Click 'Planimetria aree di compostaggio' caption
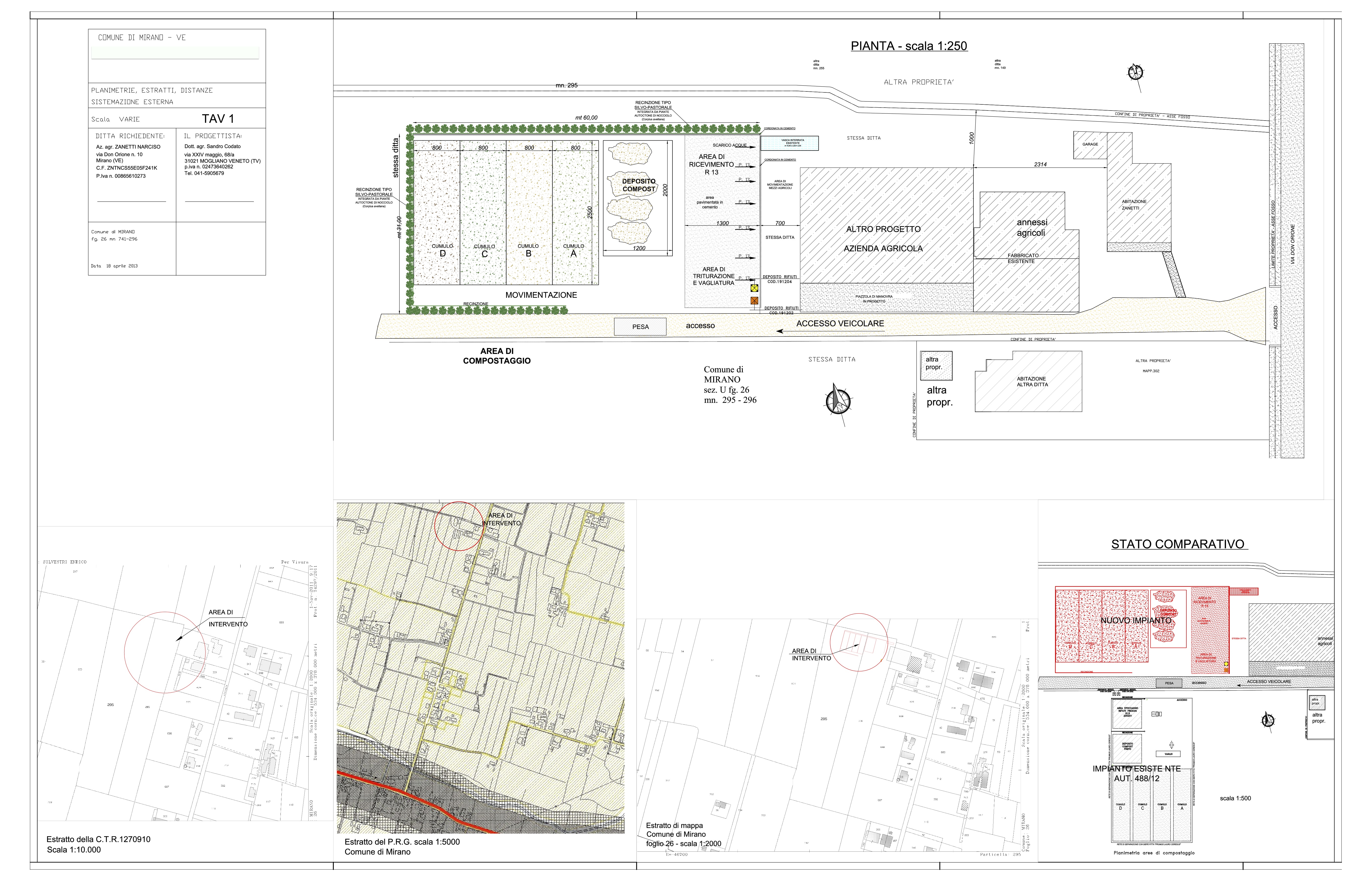 click(1154, 853)
